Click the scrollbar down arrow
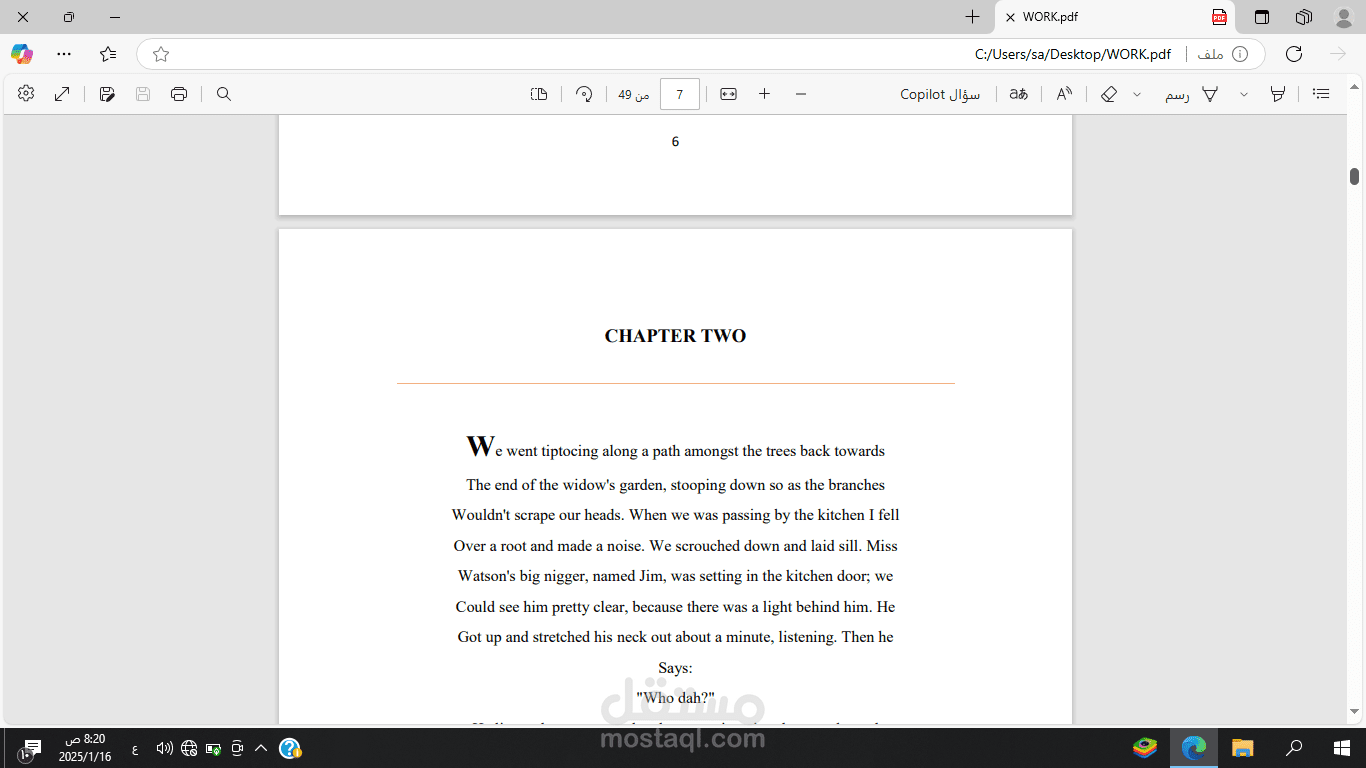The height and width of the screenshot is (768, 1366). [1354, 712]
